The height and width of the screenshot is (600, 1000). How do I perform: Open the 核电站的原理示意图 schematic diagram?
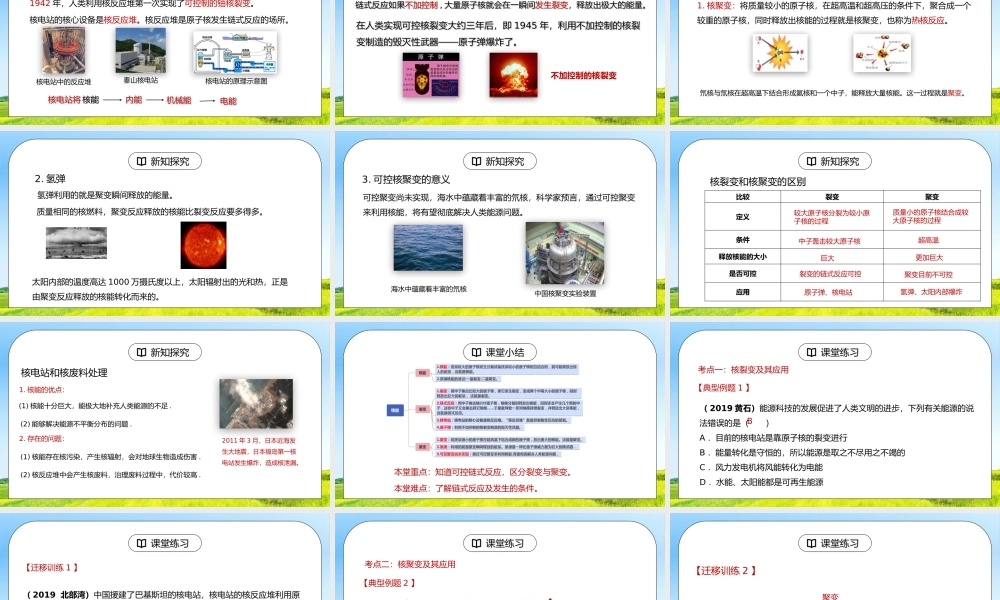pyautogui.click(x=235, y=53)
